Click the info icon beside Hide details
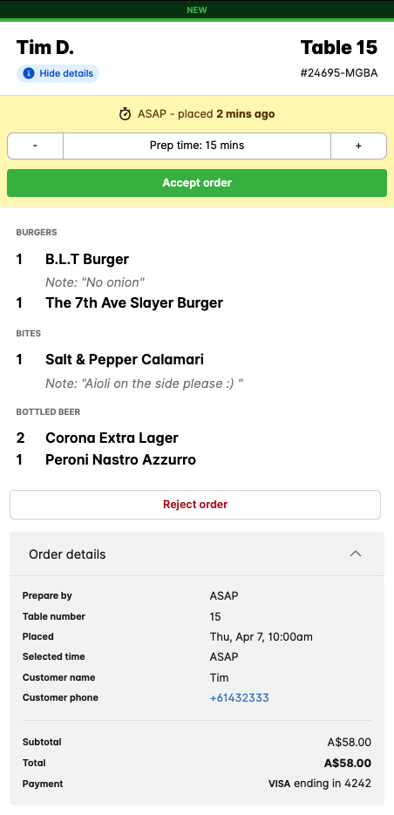The width and height of the screenshot is (394, 815). (x=29, y=73)
